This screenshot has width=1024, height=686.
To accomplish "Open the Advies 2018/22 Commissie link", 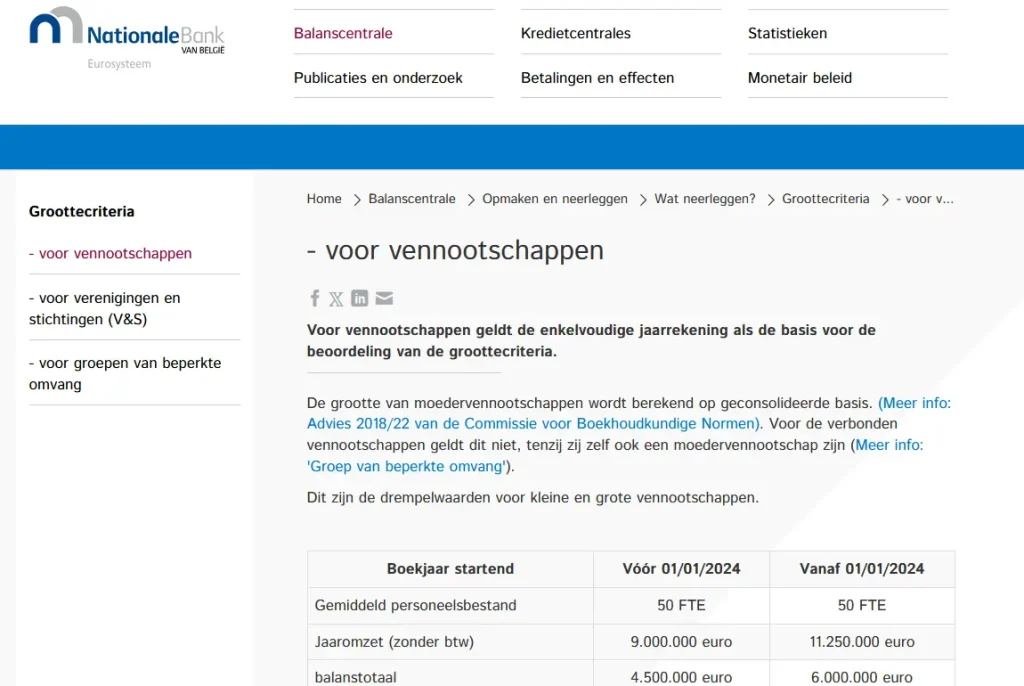I will click(533, 423).
